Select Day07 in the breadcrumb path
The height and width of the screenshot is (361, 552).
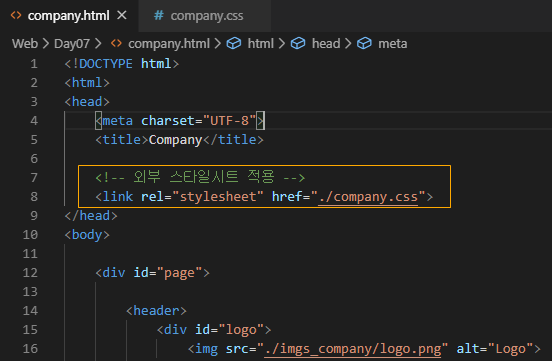pyautogui.click(x=72, y=44)
